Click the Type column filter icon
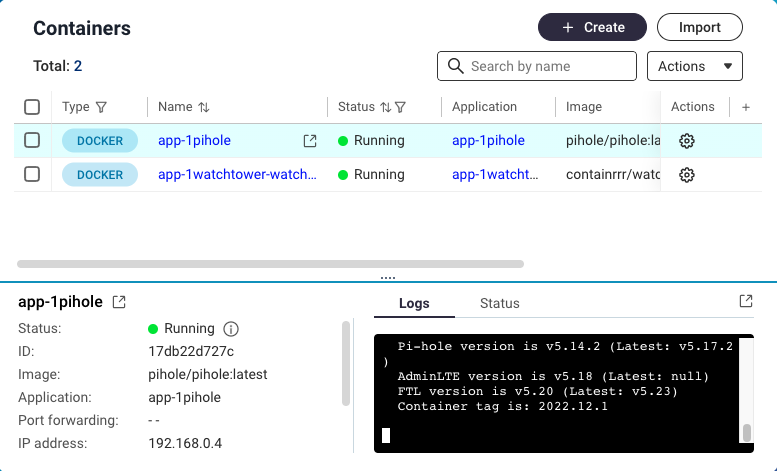This screenshot has height=471, width=777. point(101,107)
